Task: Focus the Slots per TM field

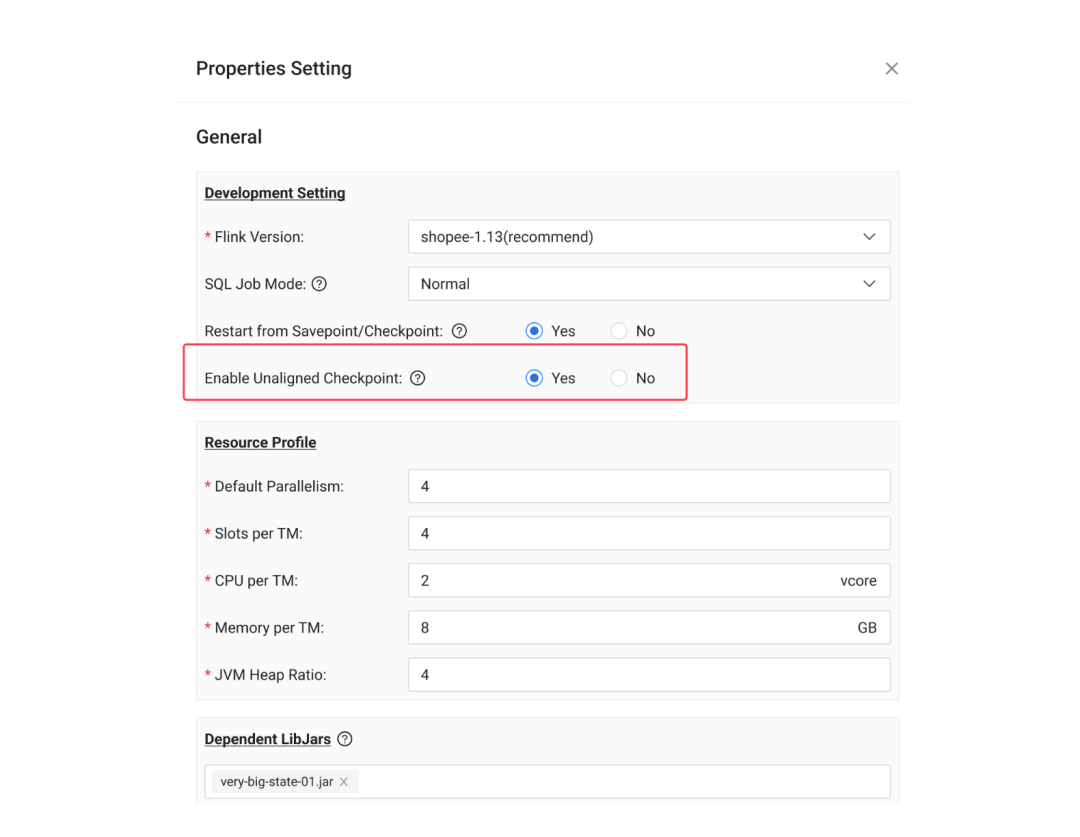Action: coord(648,533)
